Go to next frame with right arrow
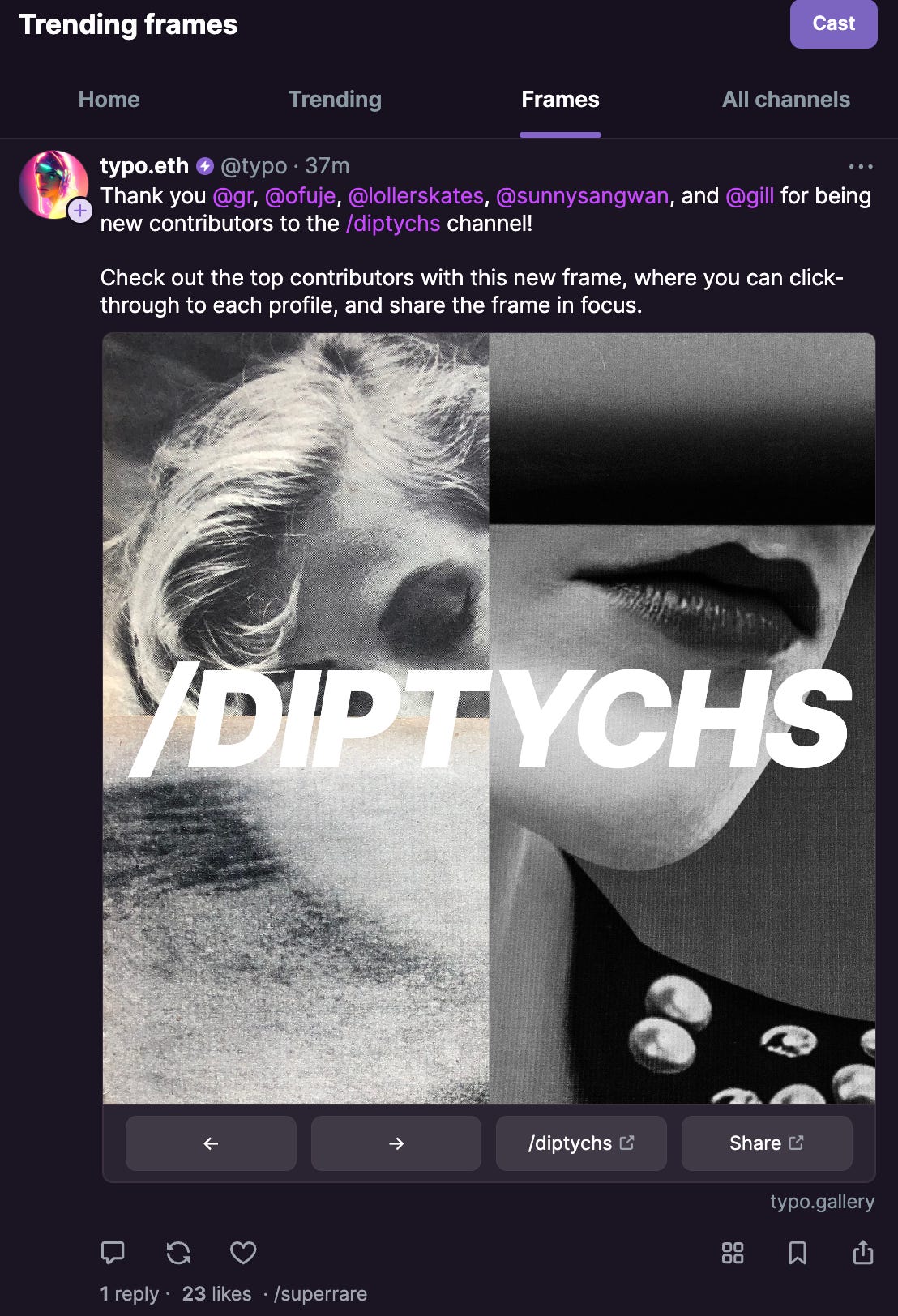The image size is (898, 1316). pyautogui.click(x=396, y=1143)
